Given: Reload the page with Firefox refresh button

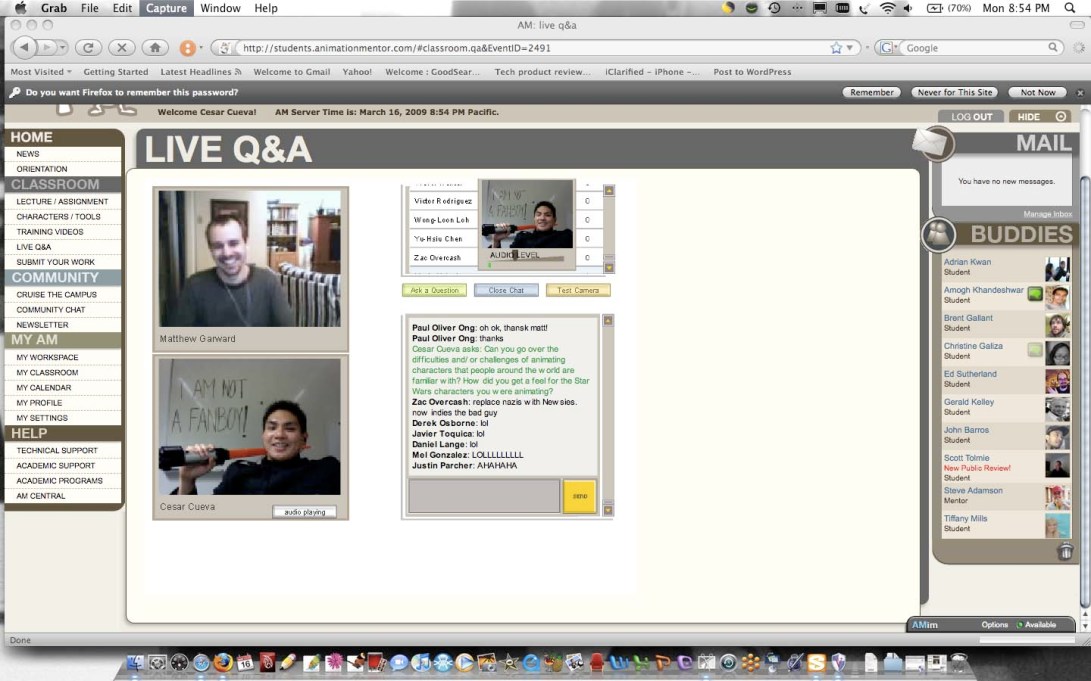Looking at the screenshot, I should (x=88, y=47).
